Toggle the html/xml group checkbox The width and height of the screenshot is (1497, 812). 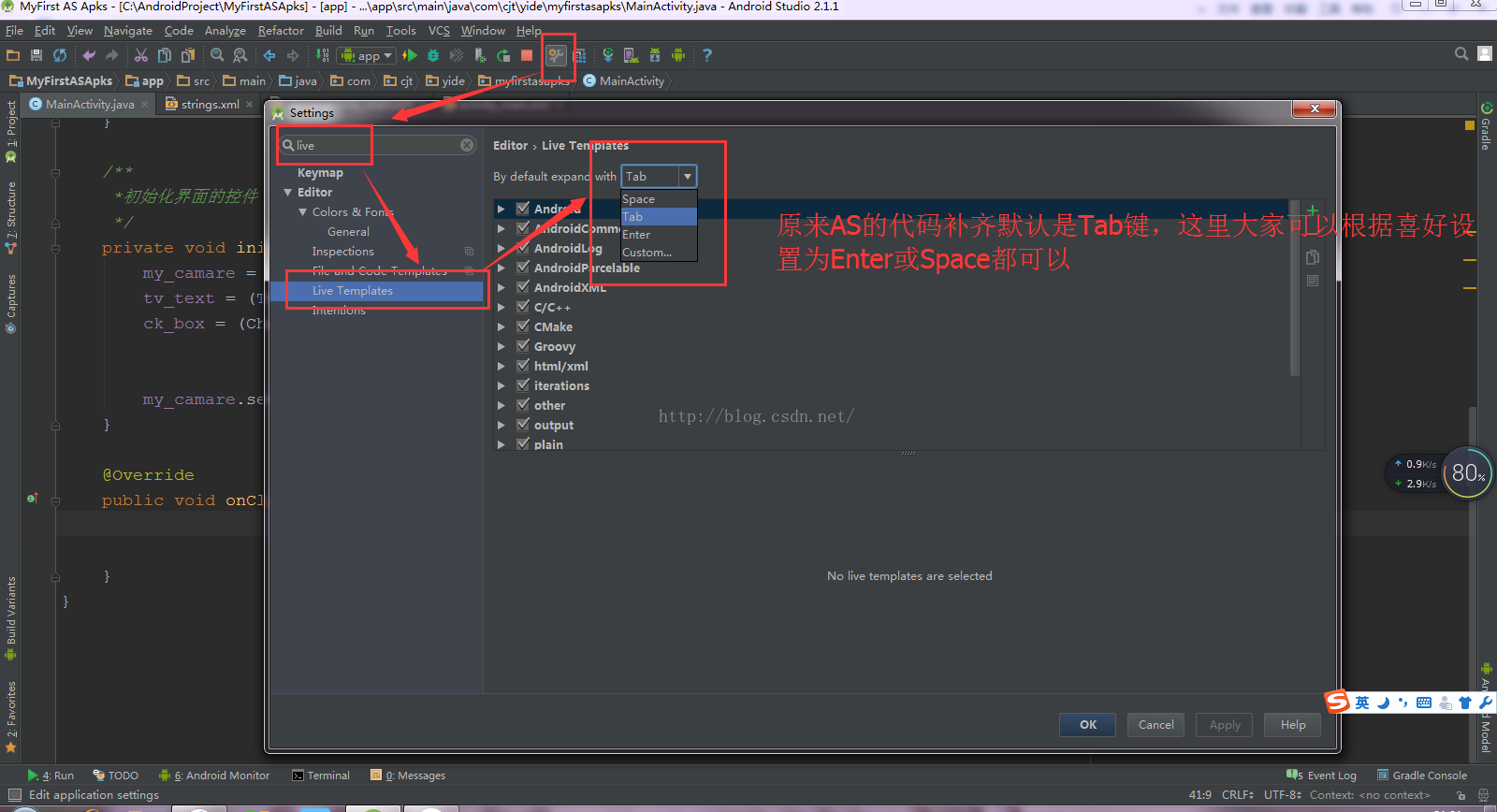[523, 366]
